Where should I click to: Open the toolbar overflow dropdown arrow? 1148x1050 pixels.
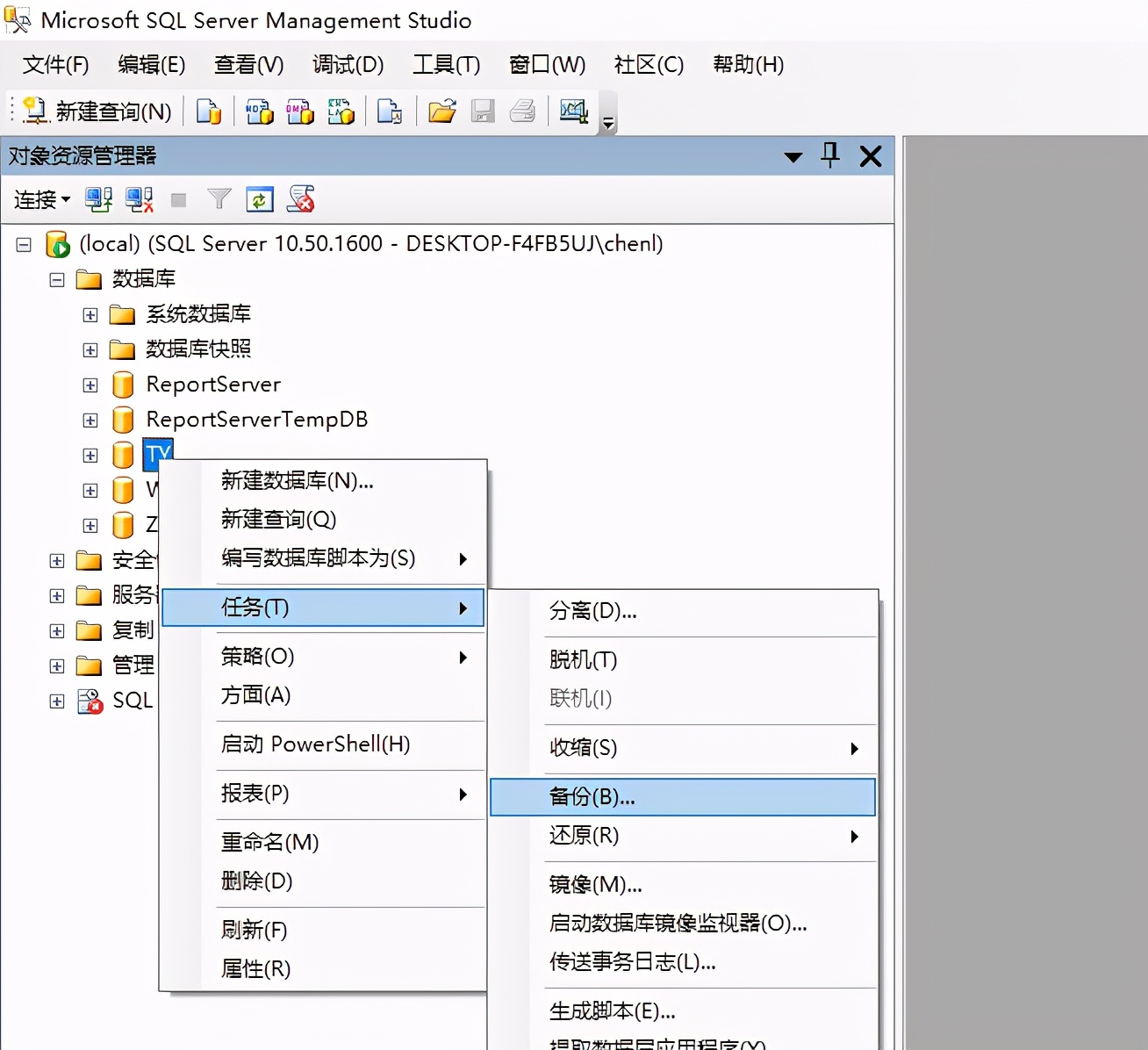pyautogui.click(x=607, y=123)
